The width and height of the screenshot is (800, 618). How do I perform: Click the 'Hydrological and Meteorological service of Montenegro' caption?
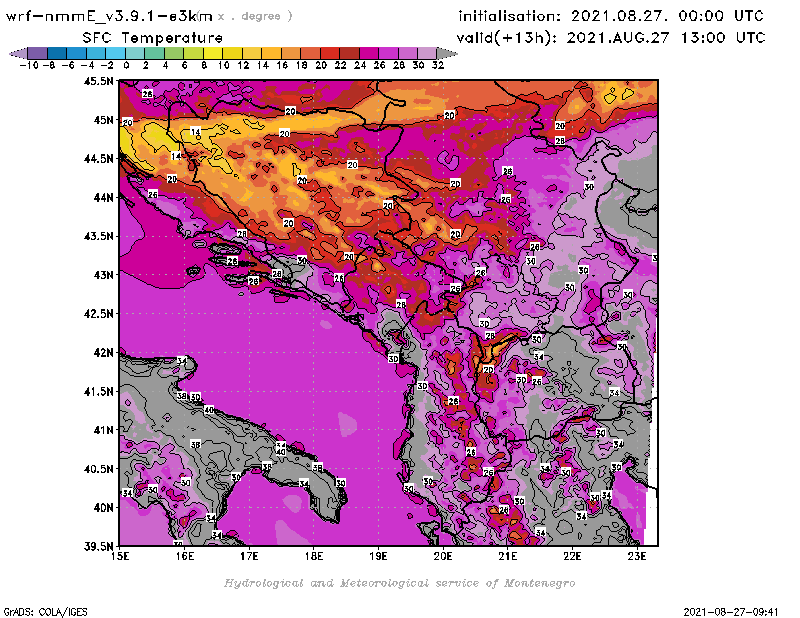click(x=399, y=583)
